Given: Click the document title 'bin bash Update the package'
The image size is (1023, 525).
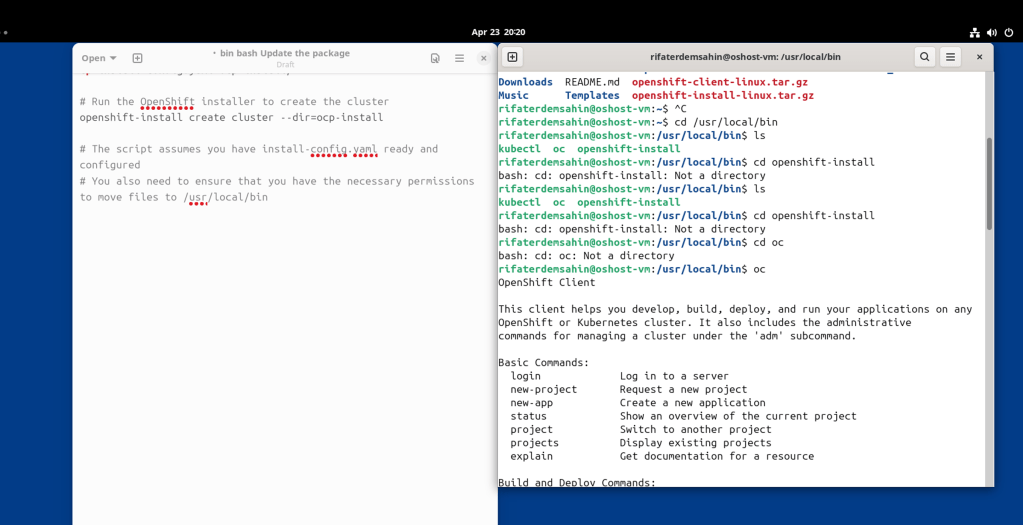Looking at the screenshot, I should coord(284,53).
